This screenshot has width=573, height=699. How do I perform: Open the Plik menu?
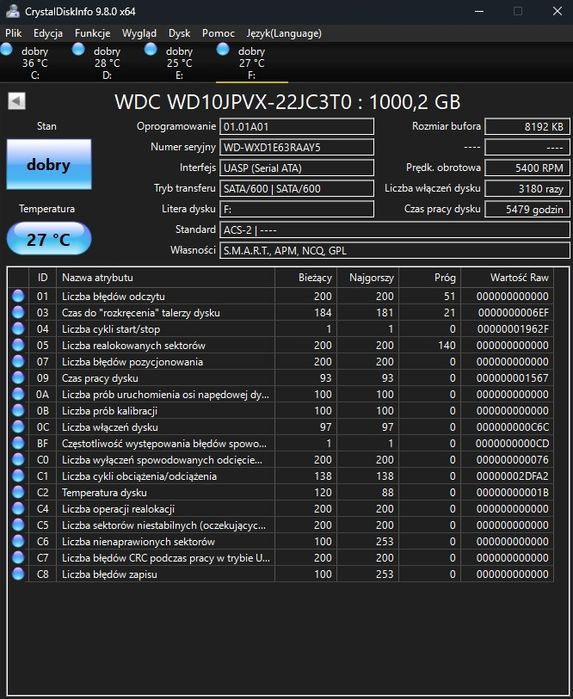pos(13,33)
